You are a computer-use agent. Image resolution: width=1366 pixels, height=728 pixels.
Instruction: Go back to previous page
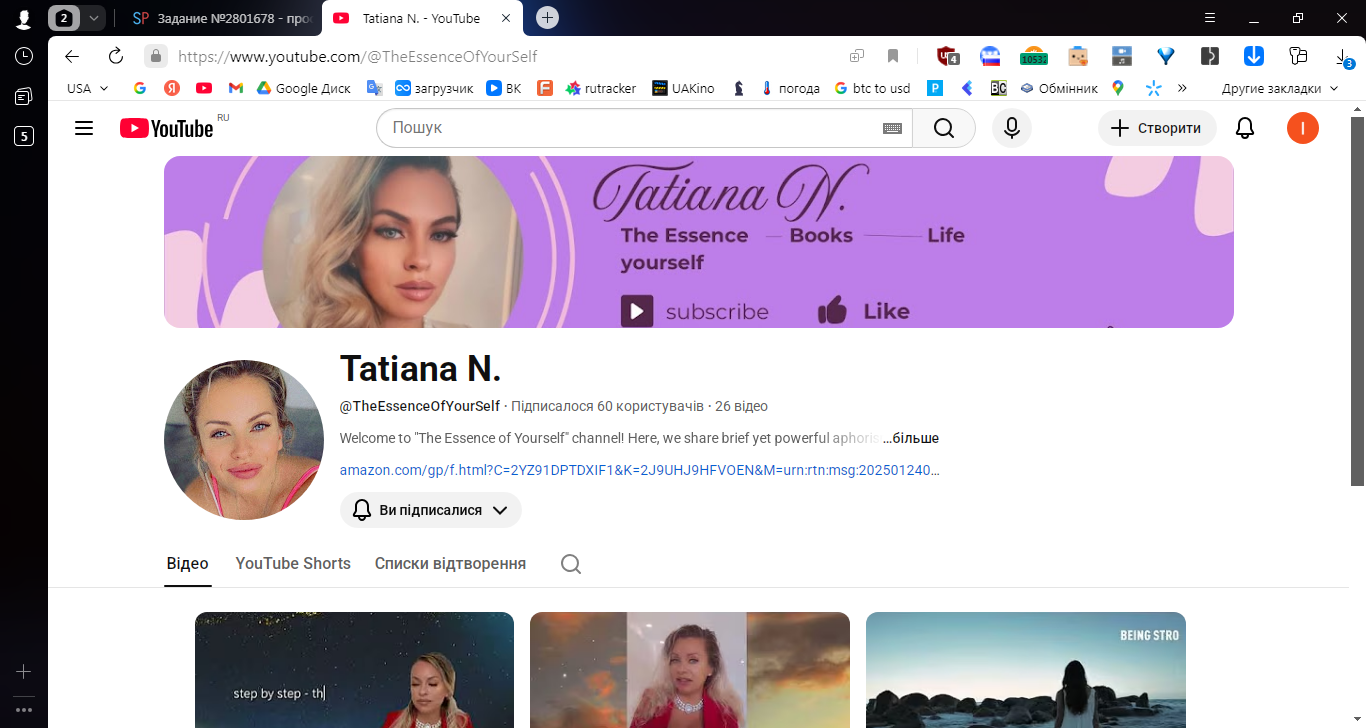coord(72,57)
